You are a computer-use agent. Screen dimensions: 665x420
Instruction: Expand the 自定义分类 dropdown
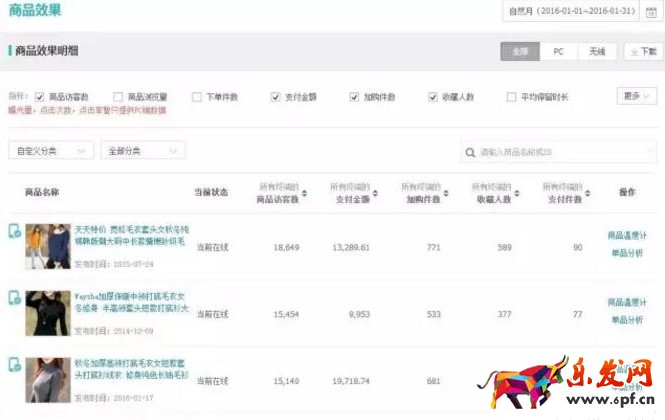click(x=50, y=151)
